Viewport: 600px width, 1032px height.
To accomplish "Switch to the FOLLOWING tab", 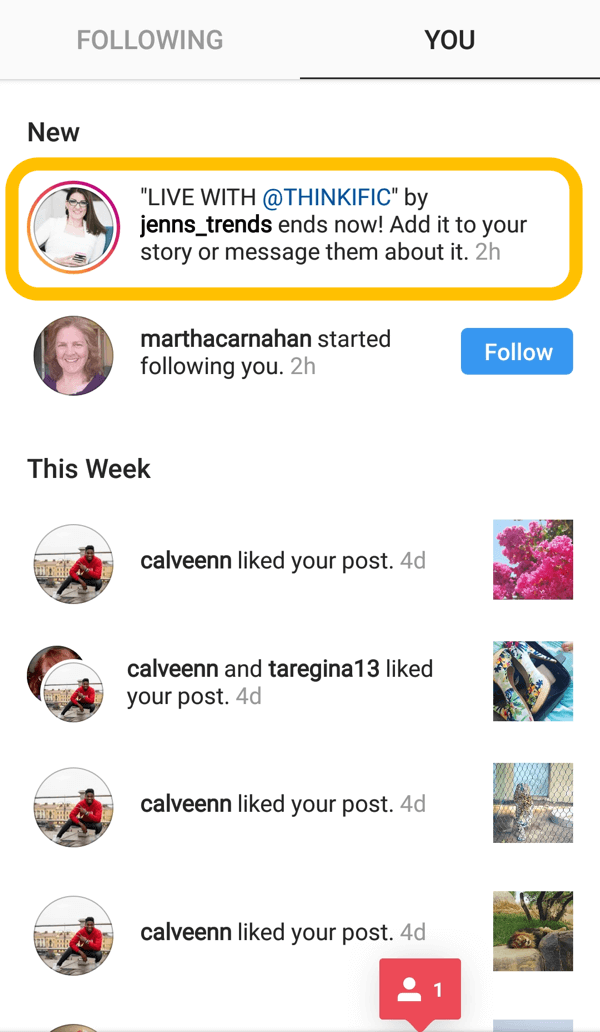I will (x=150, y=40).
